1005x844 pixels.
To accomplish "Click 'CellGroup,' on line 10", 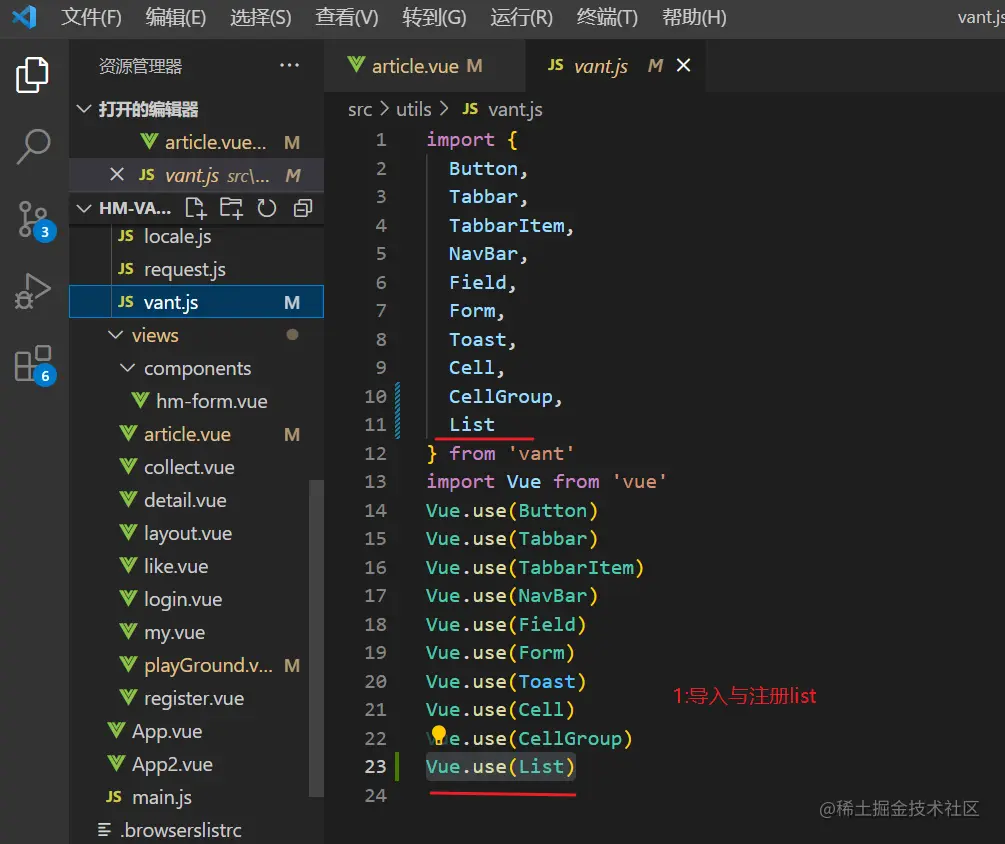I will [x=505, y=397].
